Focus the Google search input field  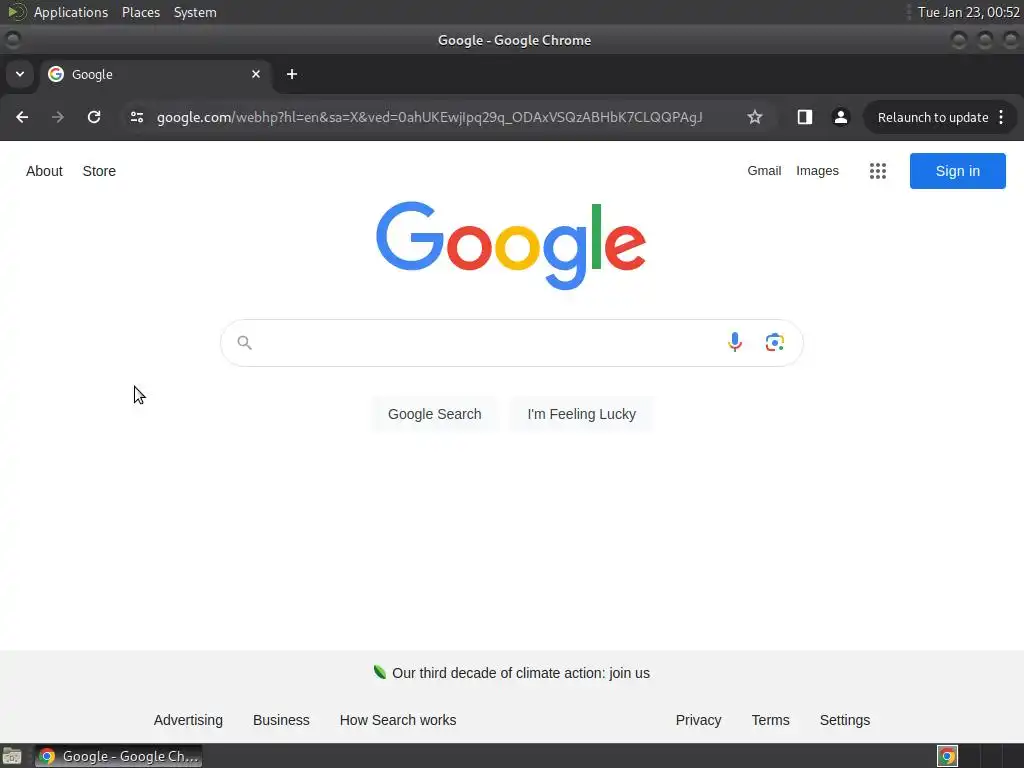(487, 343)
